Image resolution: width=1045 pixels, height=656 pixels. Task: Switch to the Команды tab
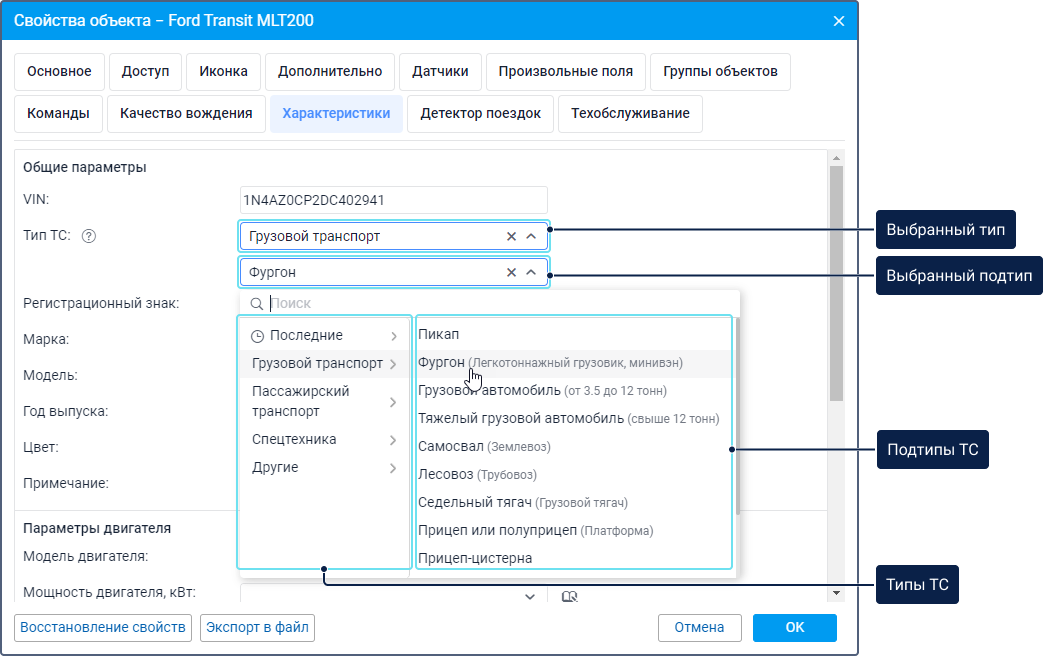point(58,113)
